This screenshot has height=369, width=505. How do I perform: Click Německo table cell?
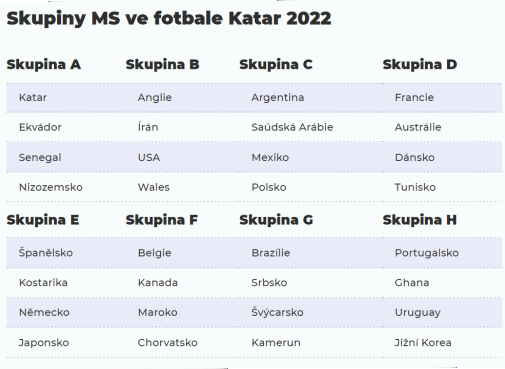click(x=44, y=312)
